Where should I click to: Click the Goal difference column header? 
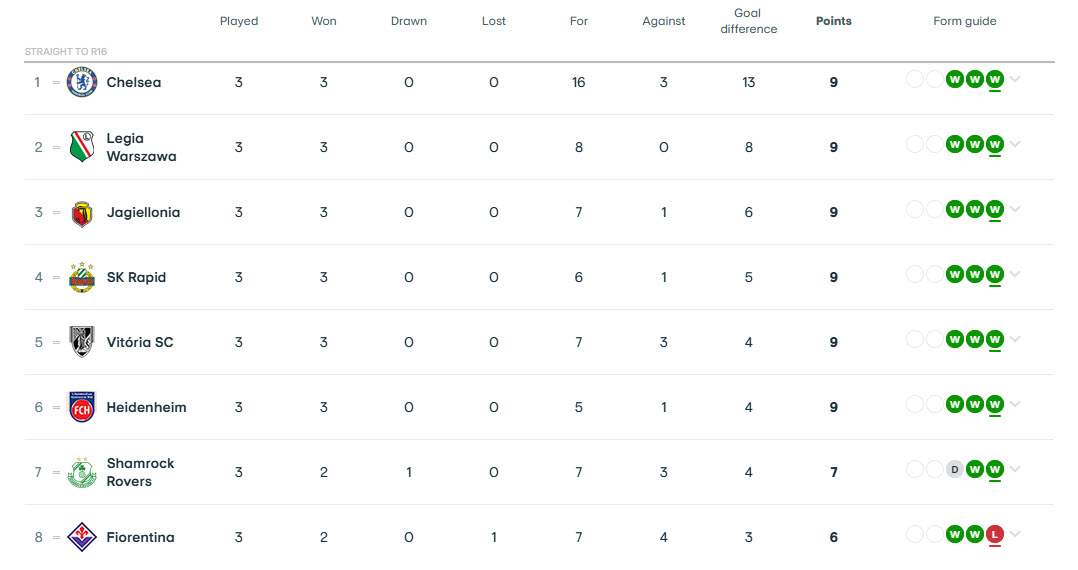(748, 21)
